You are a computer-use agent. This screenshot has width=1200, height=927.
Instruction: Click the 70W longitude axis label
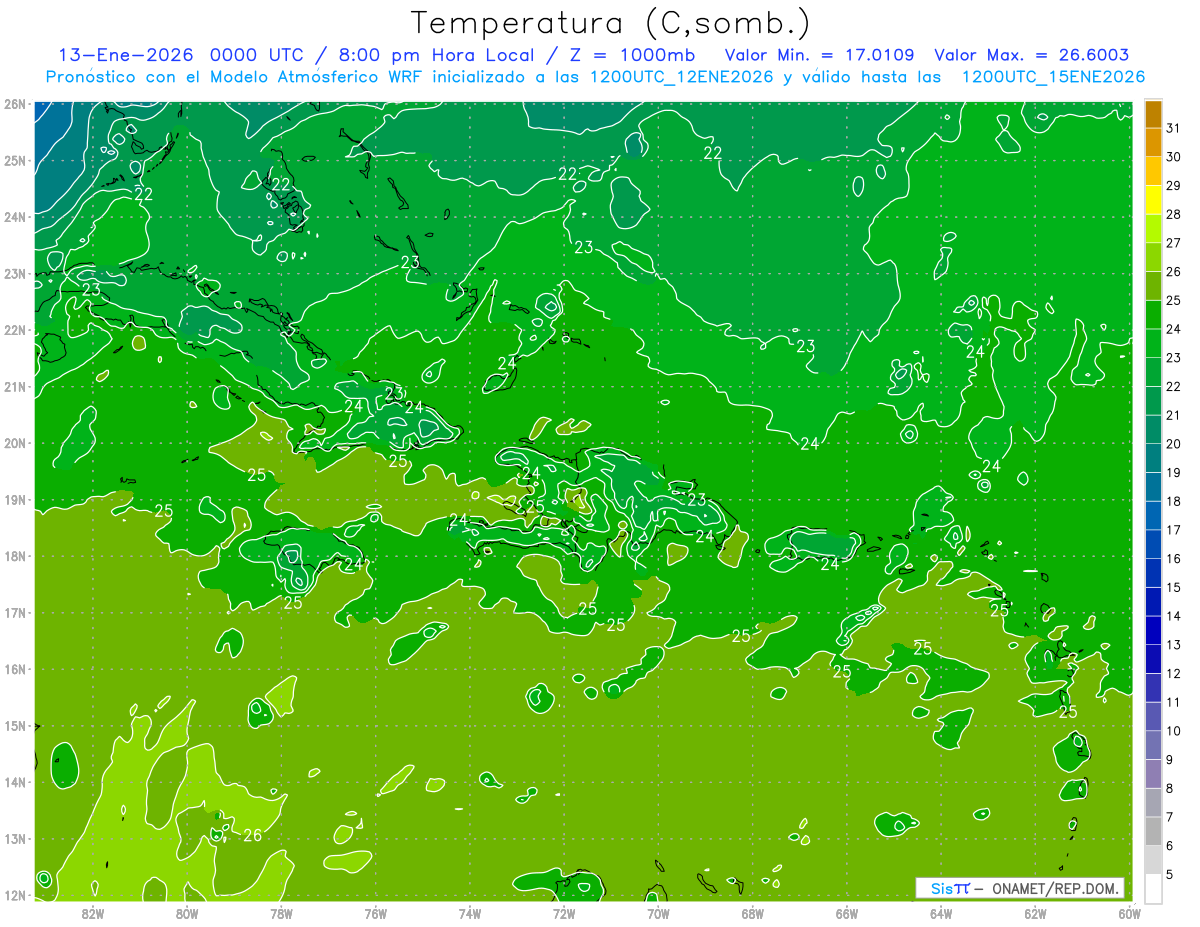(x=658, y=913)
